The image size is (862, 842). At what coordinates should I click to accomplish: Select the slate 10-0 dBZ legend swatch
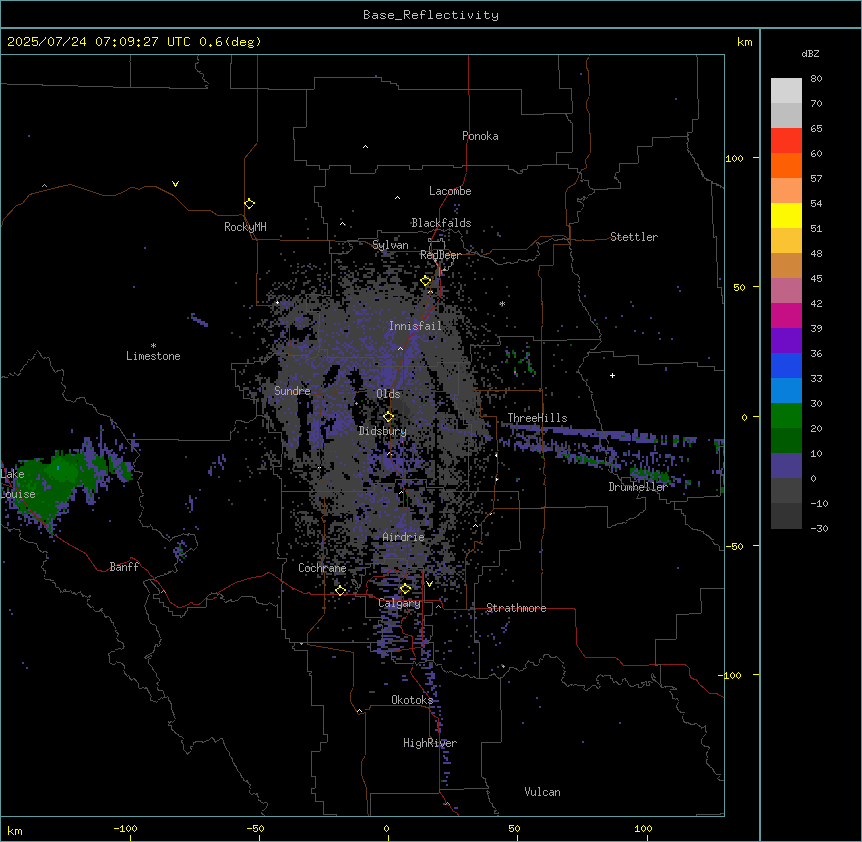pos(786,466)
